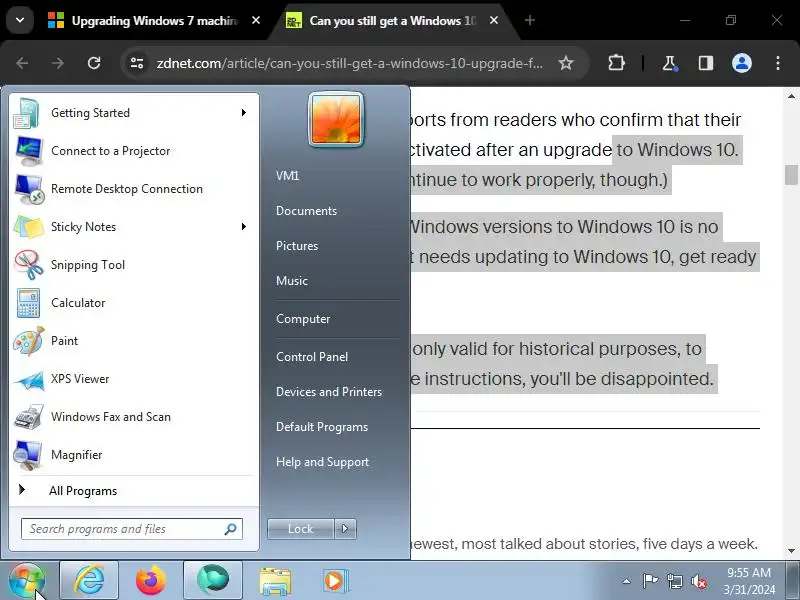Screen dimensions: 800x600
Task: Open Devices and Printers
Action: click(329, 392)
